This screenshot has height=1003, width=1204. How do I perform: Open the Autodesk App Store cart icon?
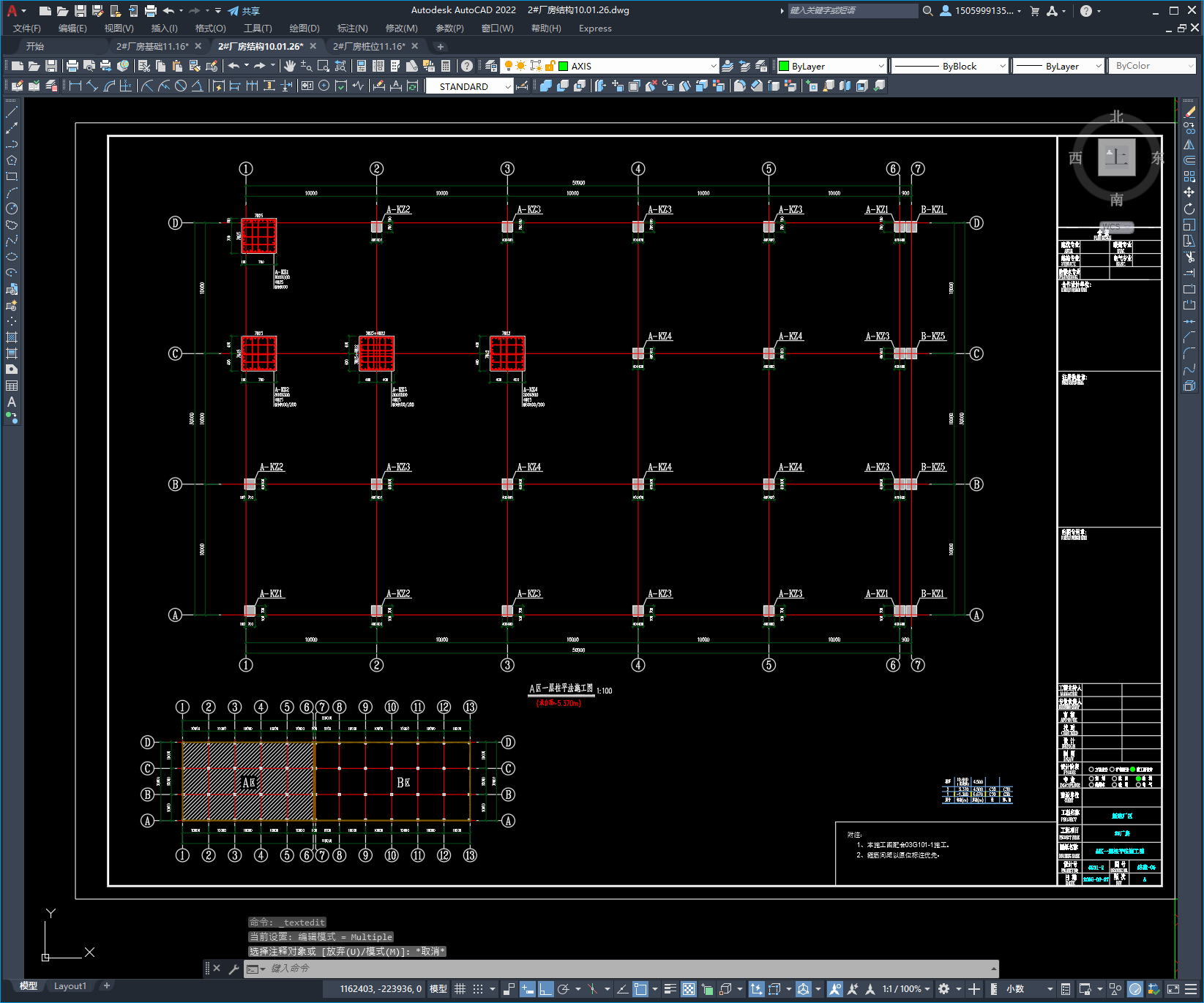[x=1035, y=11]
